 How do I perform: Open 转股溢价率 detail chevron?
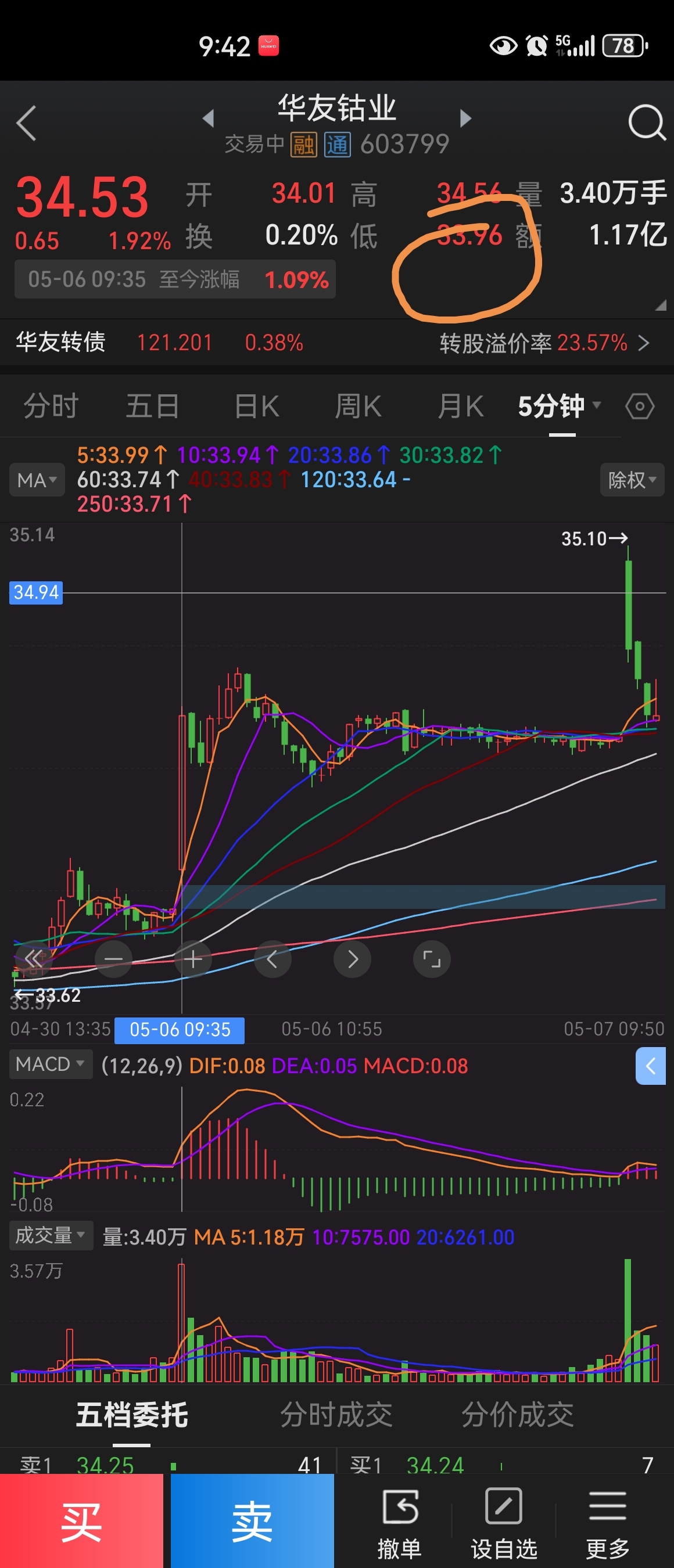tap(644, 343)
